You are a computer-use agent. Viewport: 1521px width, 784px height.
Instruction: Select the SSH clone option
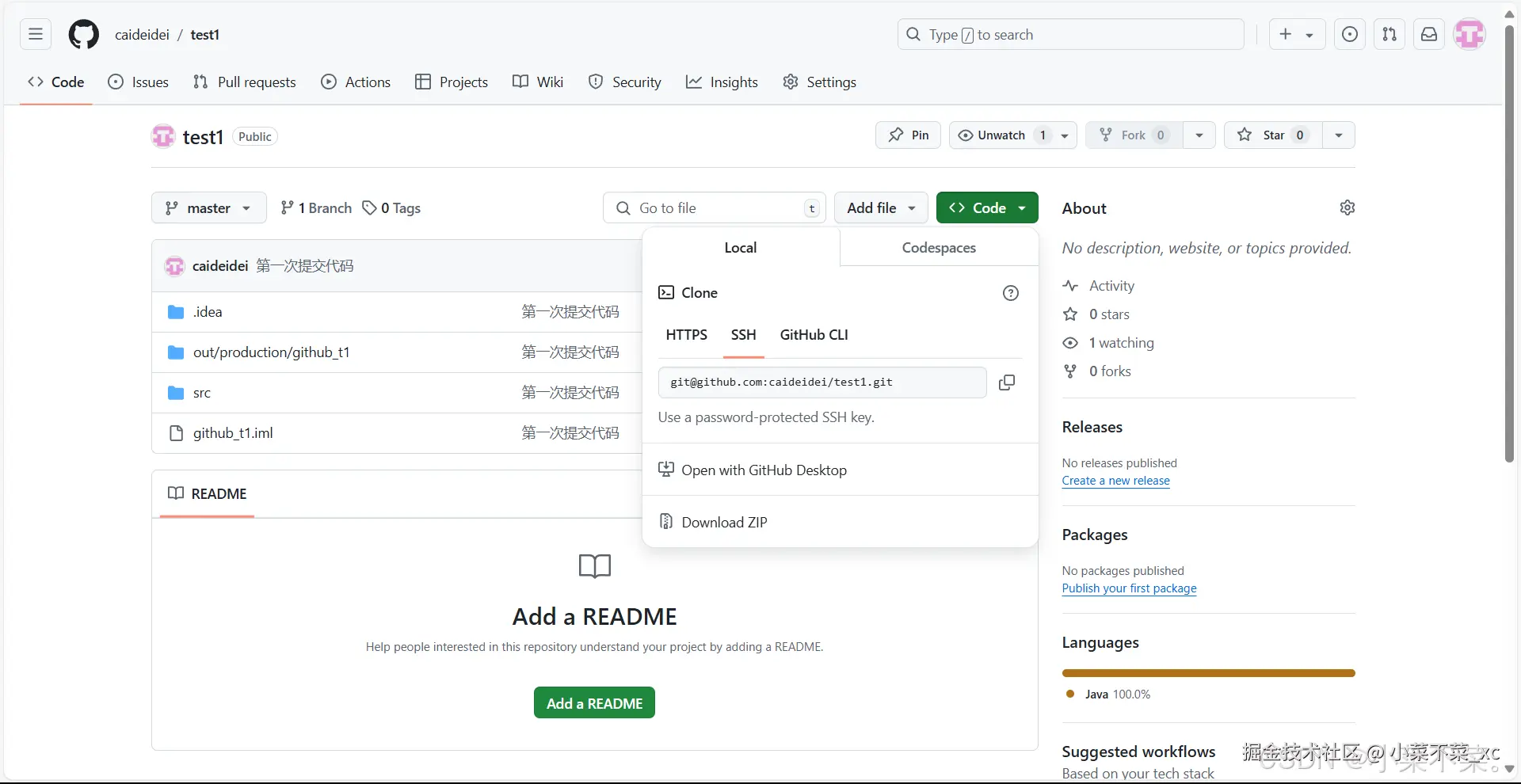point(744,335)
